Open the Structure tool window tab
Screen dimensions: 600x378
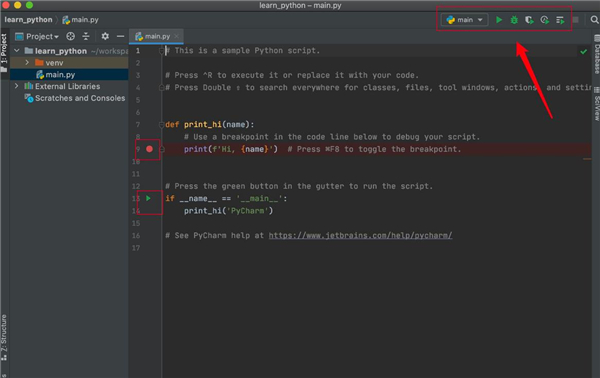point(4,337)
